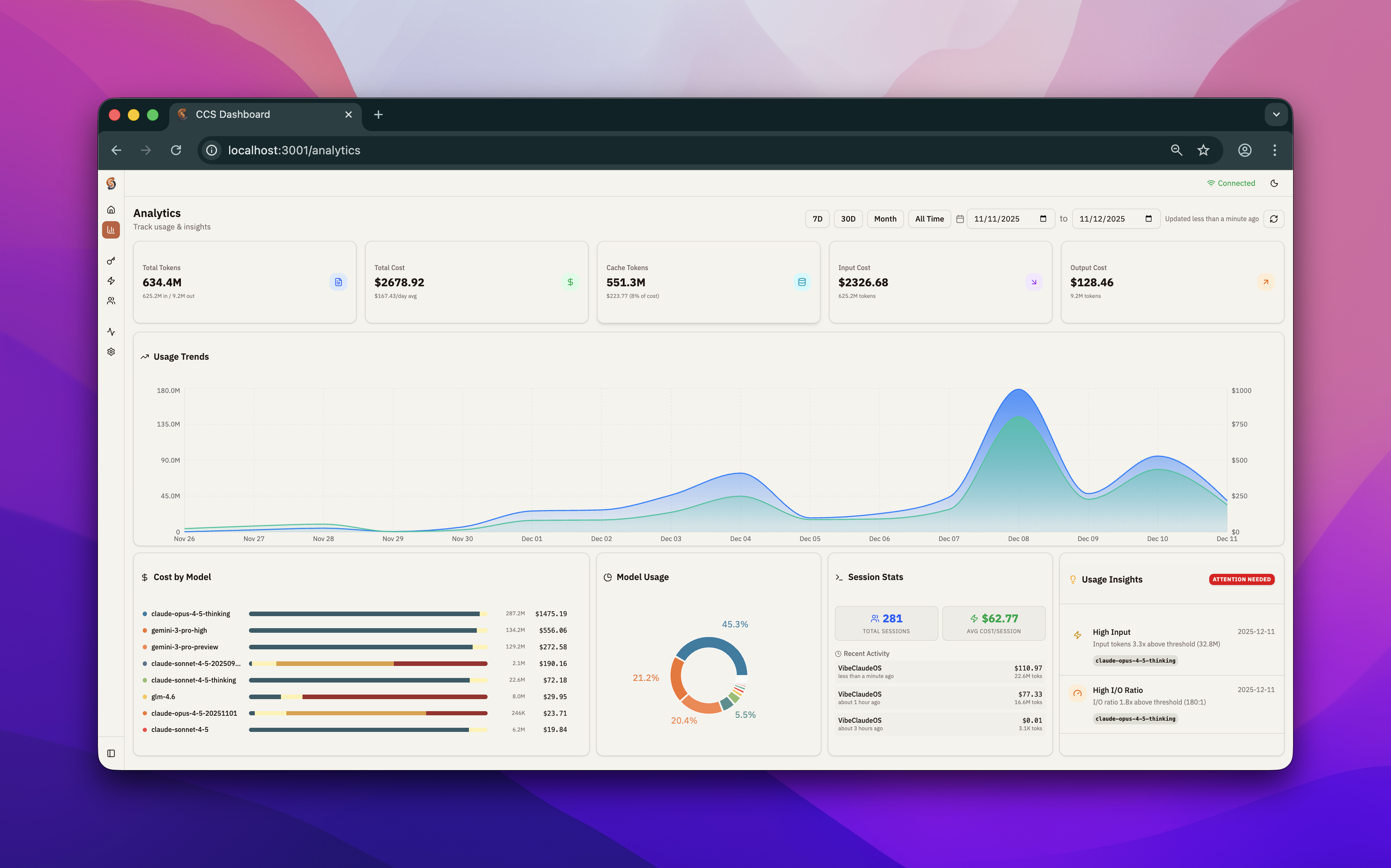
Task: Click the All Time filter button
Action: (x=929, y=219)
